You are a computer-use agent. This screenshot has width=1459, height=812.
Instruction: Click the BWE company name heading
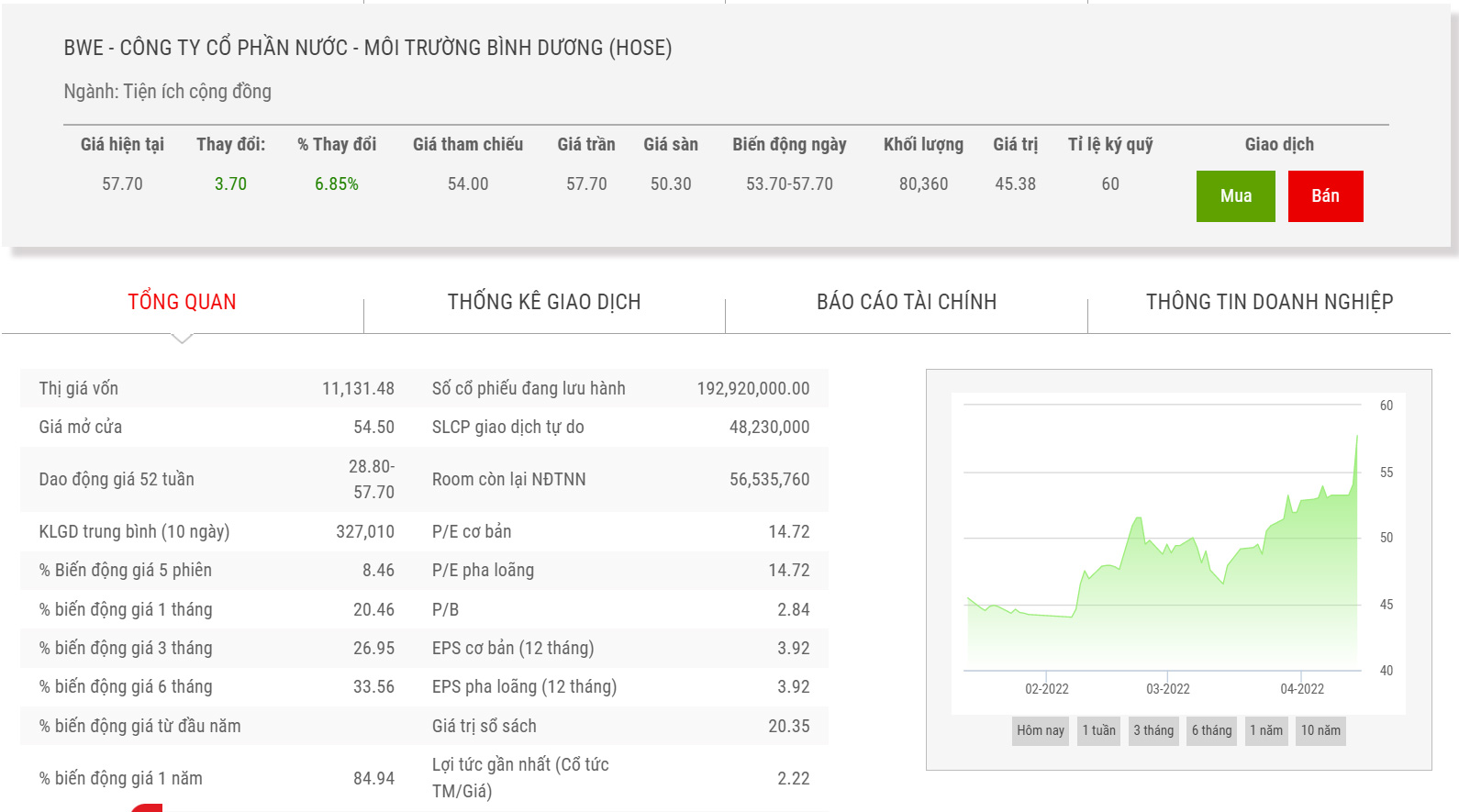[367, 48]
